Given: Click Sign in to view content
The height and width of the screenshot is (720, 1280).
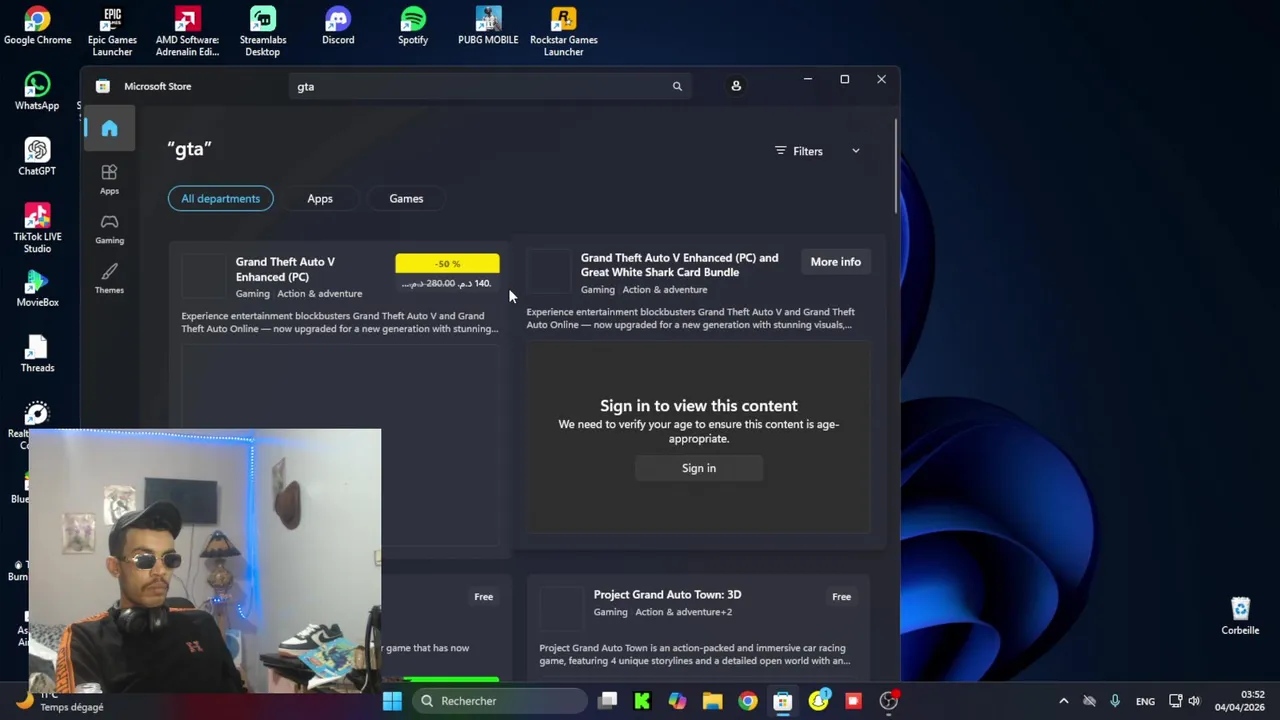Looking at the screenshot, I should pyautogui.click(x=699, y=468).
